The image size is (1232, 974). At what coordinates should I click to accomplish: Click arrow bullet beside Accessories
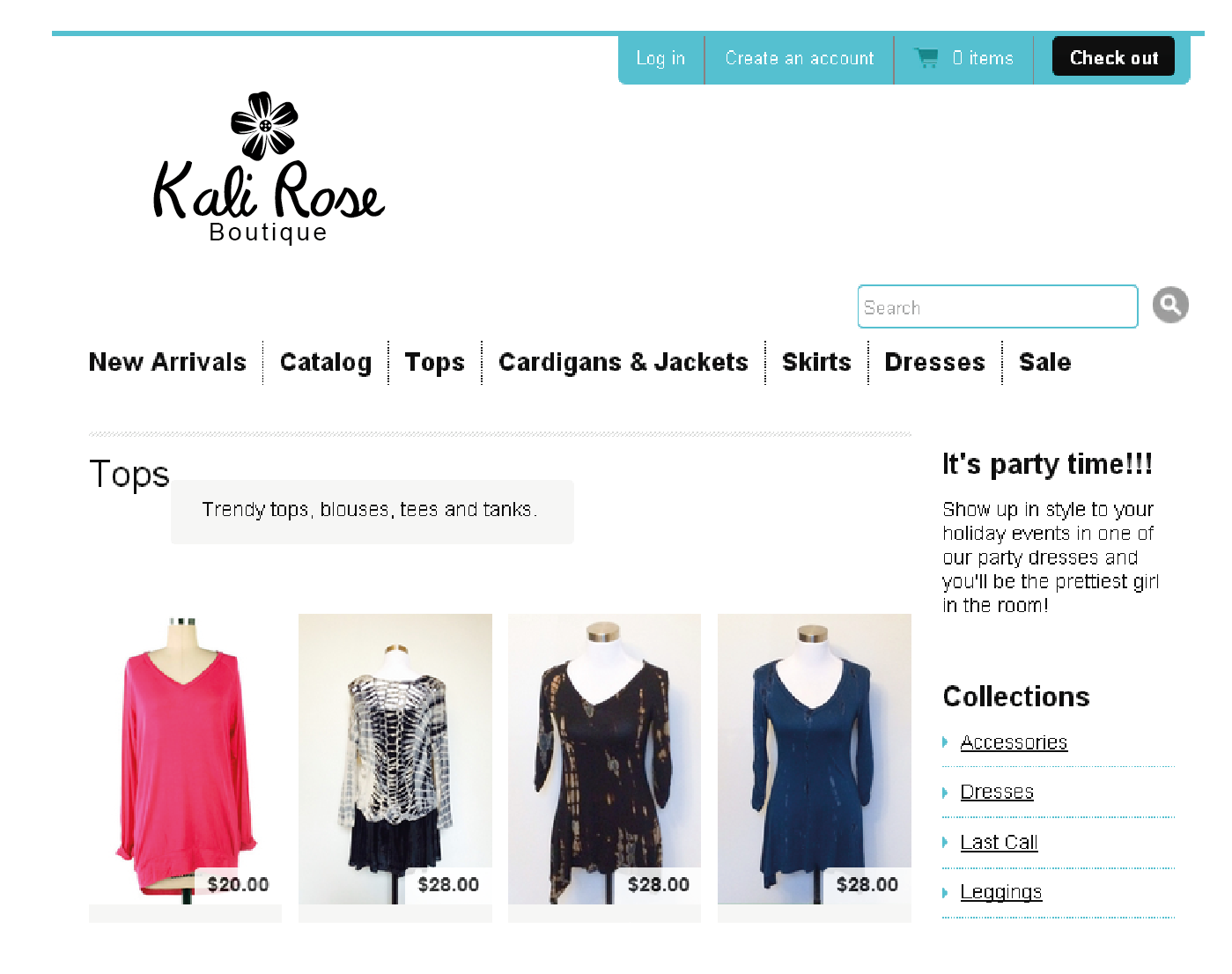click(x=945, y=742)
